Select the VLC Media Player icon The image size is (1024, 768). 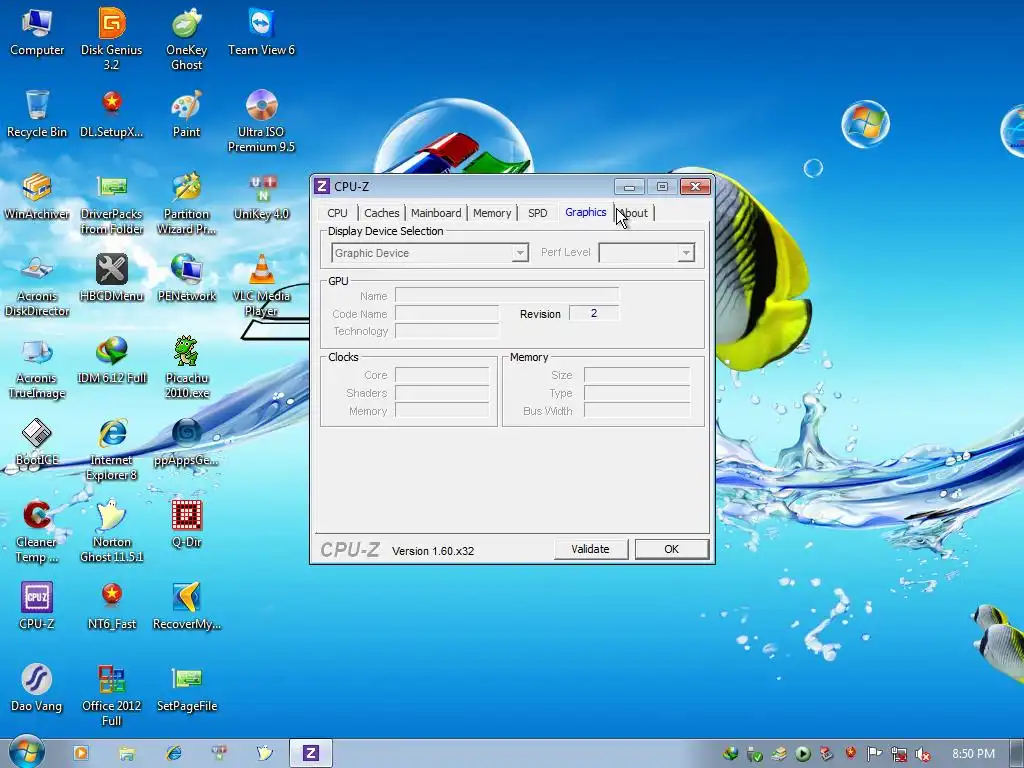click(261, 285)
